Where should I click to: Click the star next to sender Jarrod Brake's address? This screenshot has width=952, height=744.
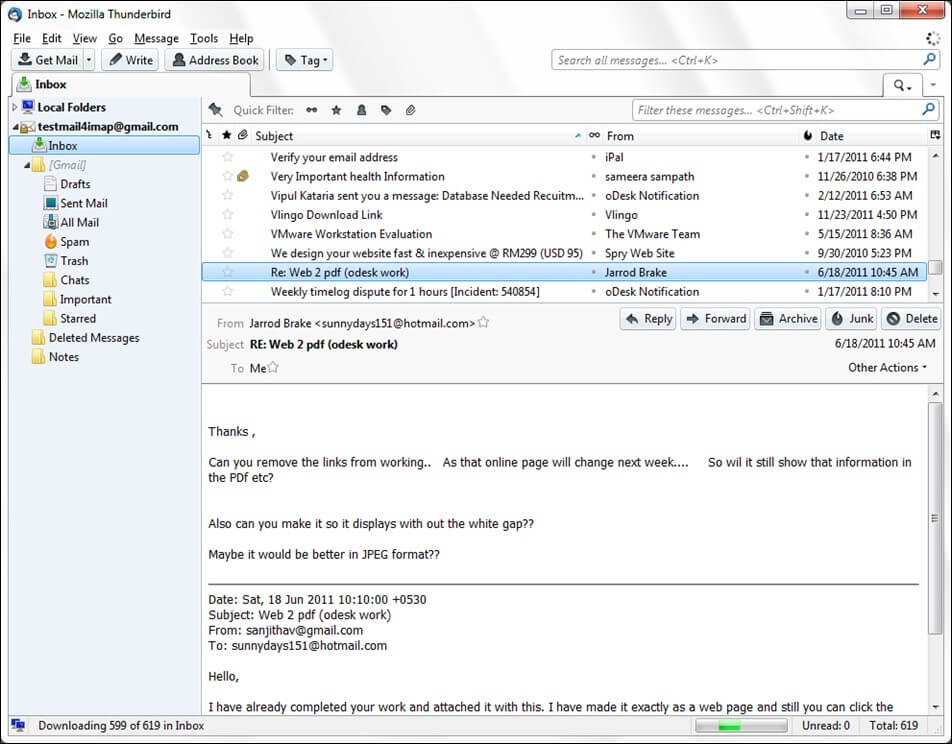tap(483, 323)
